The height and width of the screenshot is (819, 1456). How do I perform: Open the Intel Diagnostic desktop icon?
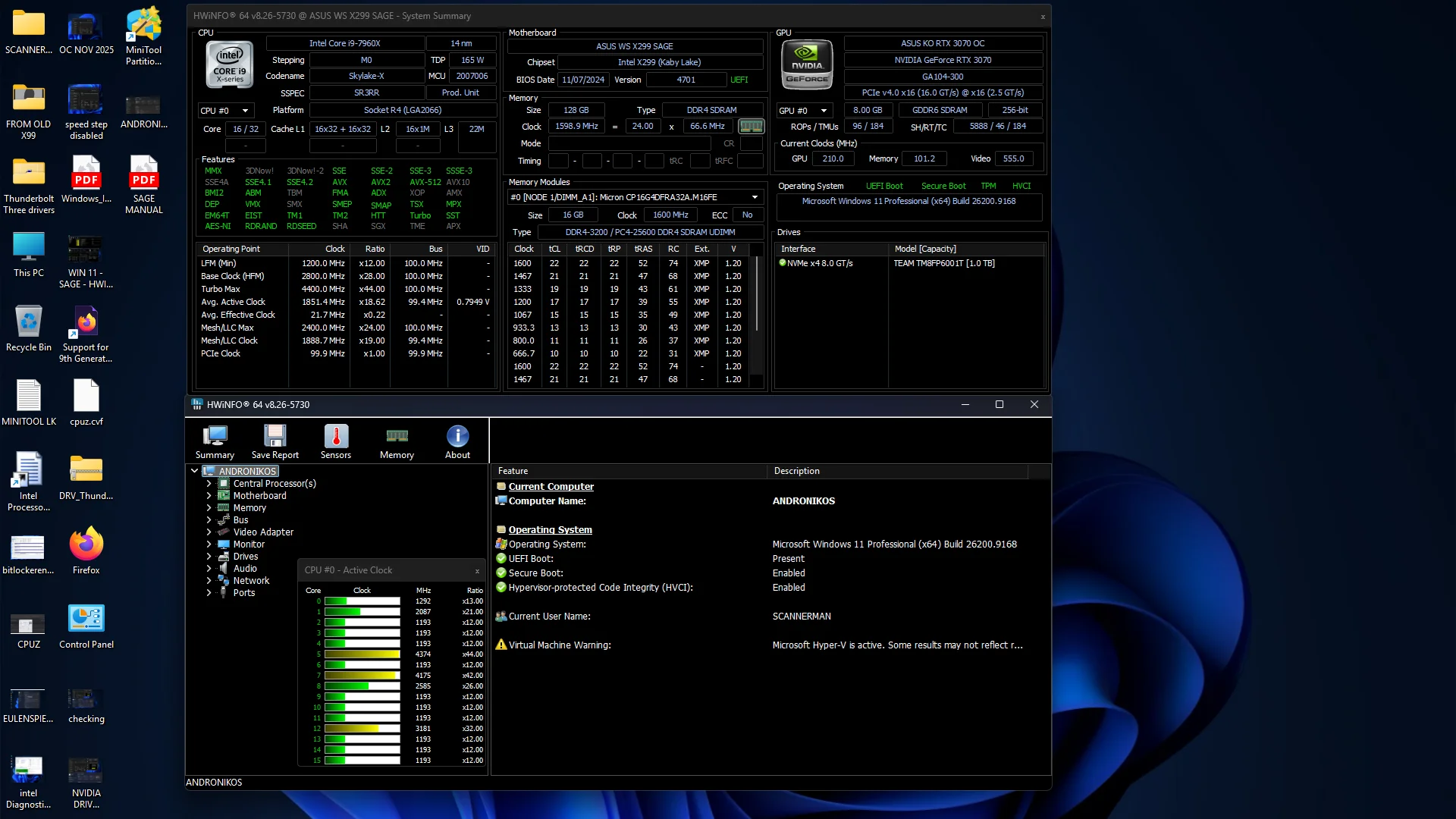[29, 783]
